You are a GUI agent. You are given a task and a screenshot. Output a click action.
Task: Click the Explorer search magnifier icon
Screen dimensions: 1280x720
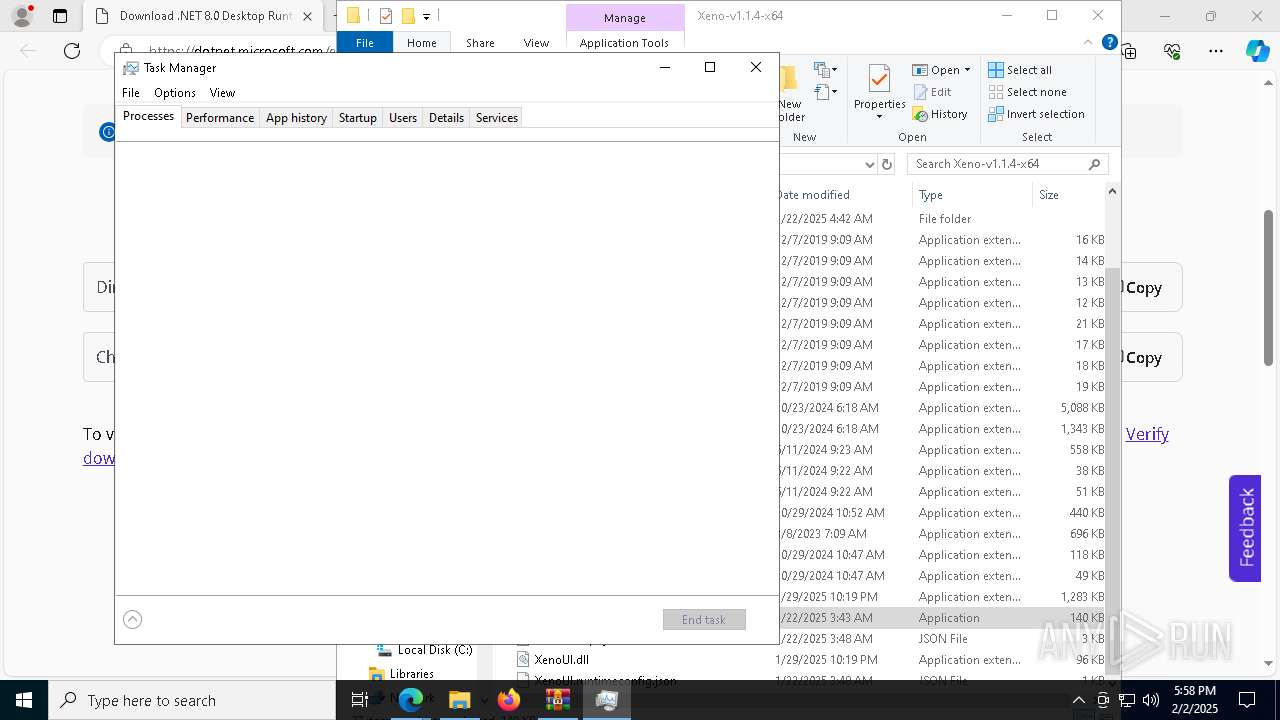(x=1095, y=164)
